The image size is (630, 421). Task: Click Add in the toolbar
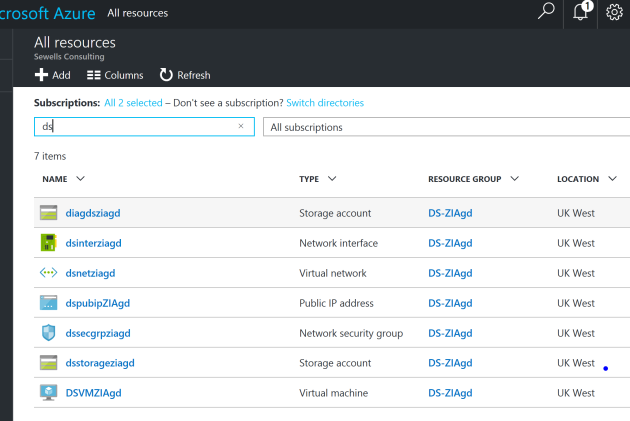[x=53, y=75]
